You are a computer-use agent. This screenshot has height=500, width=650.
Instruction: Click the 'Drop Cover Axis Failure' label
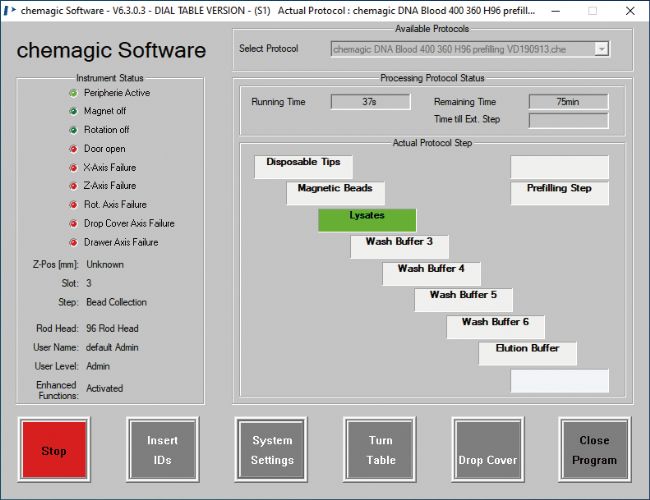[x=129, y=223]
